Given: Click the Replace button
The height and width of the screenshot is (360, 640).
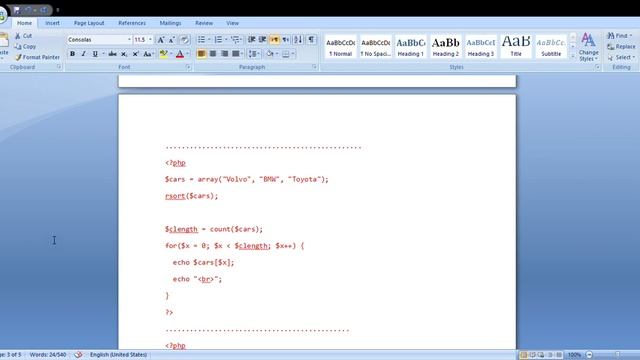Looking at the screenshot, I should pyautogui.click(x=621, y=47).
